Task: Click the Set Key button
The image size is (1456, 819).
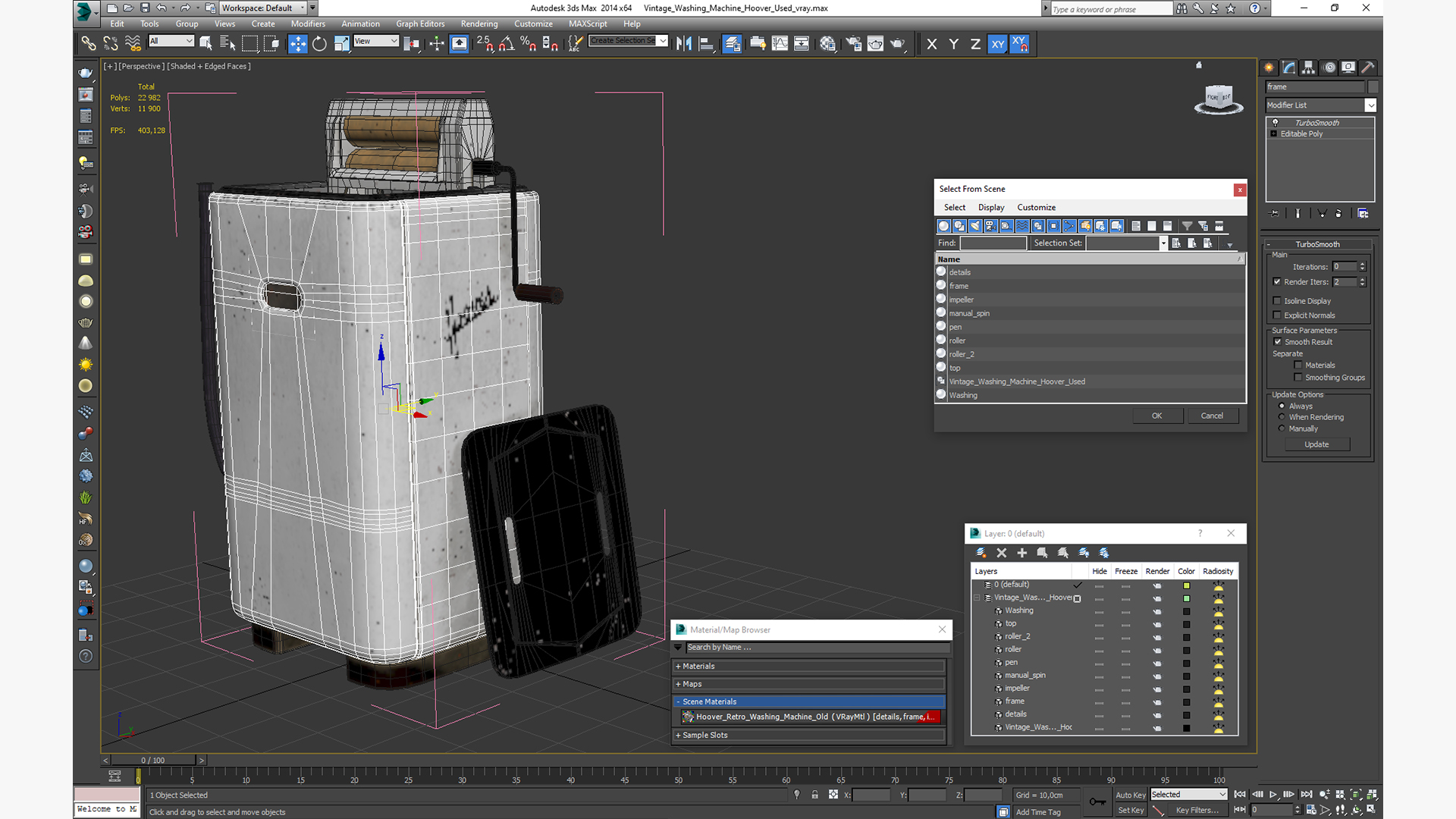Action: tap(1130, 811)
